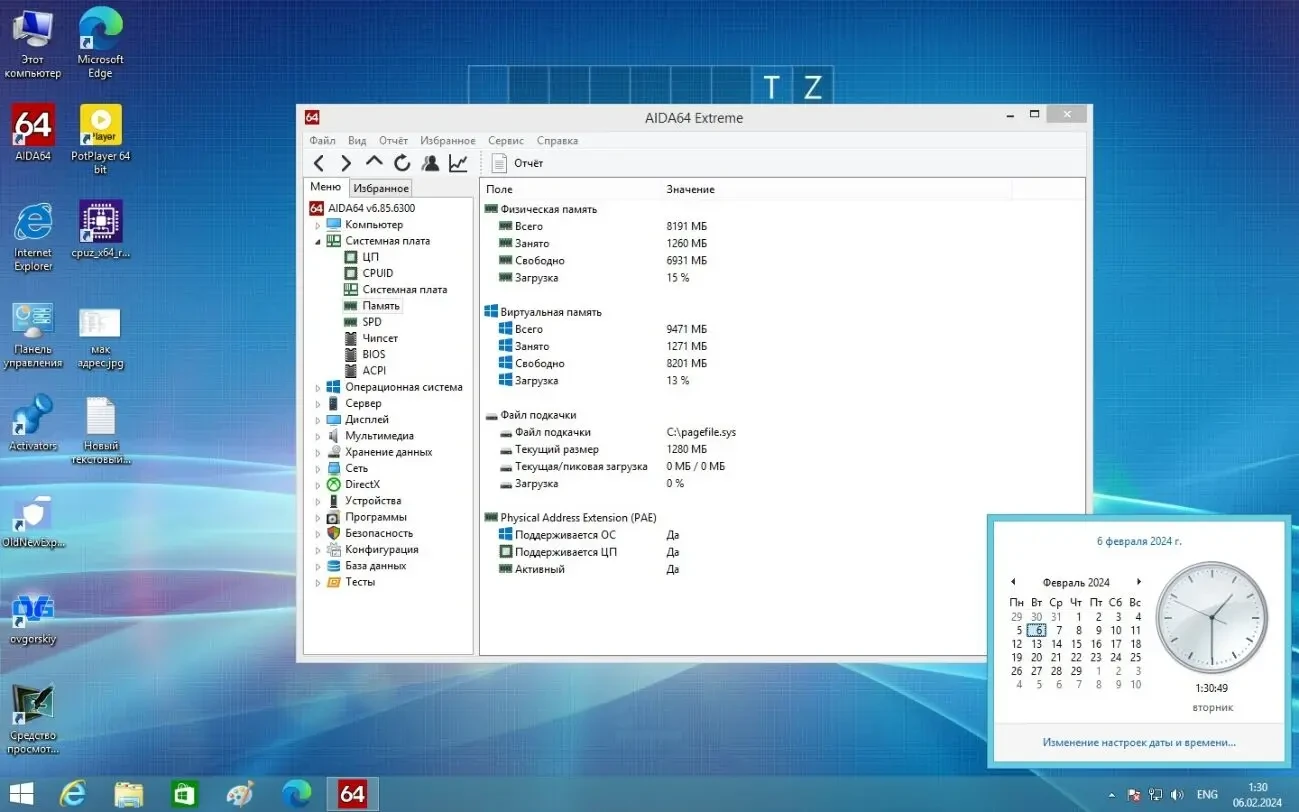Open the Сервис menu

point(505,141)
